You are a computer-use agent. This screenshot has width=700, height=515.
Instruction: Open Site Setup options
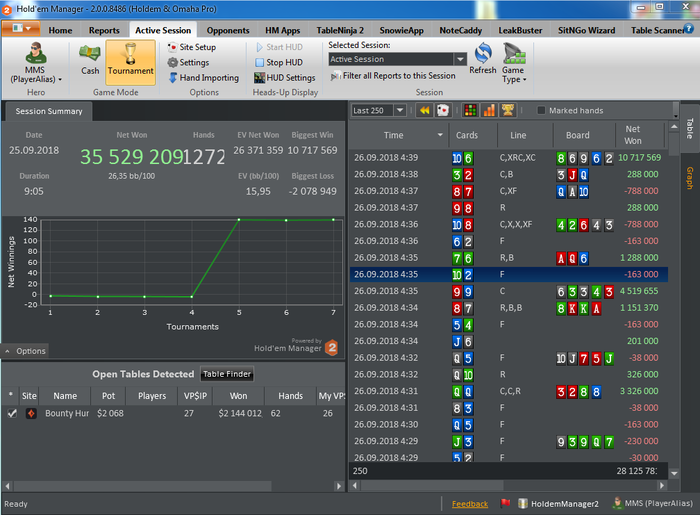(192, 47)
